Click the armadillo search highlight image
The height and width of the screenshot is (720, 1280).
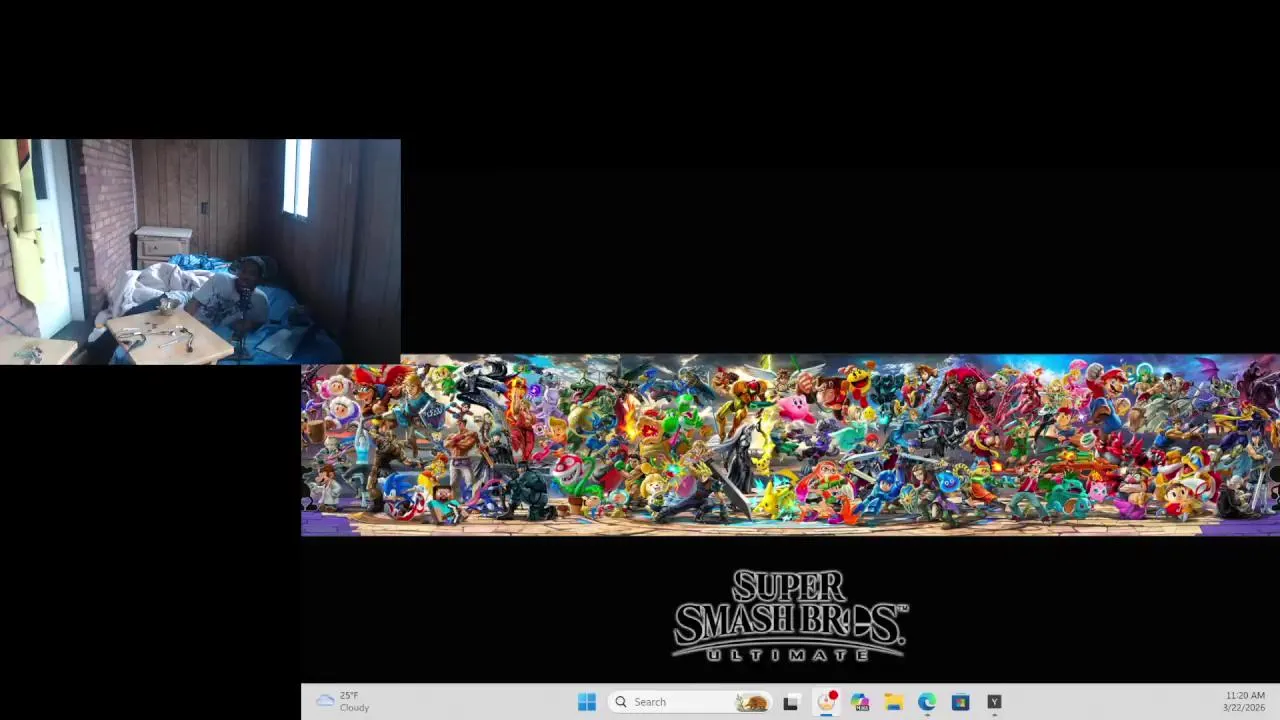(x=752, y=702)
